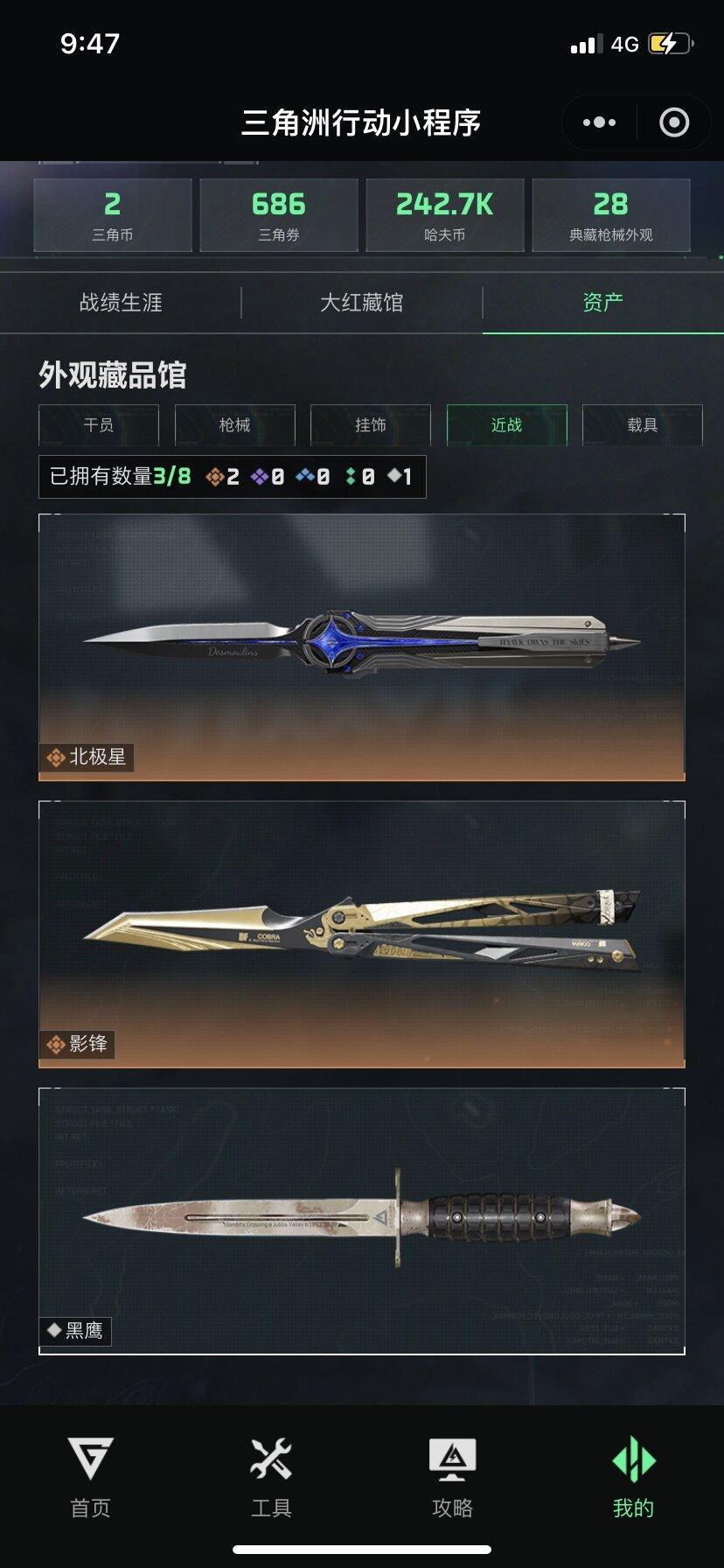This screenshot has width=724, height=1568.
Task: Switch to the 大红藏馆 tab
Action: 362,303
